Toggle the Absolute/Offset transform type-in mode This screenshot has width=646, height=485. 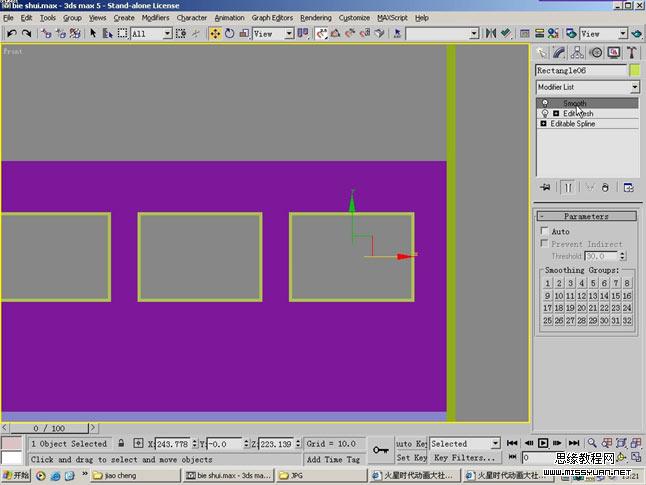pos(138,443)
